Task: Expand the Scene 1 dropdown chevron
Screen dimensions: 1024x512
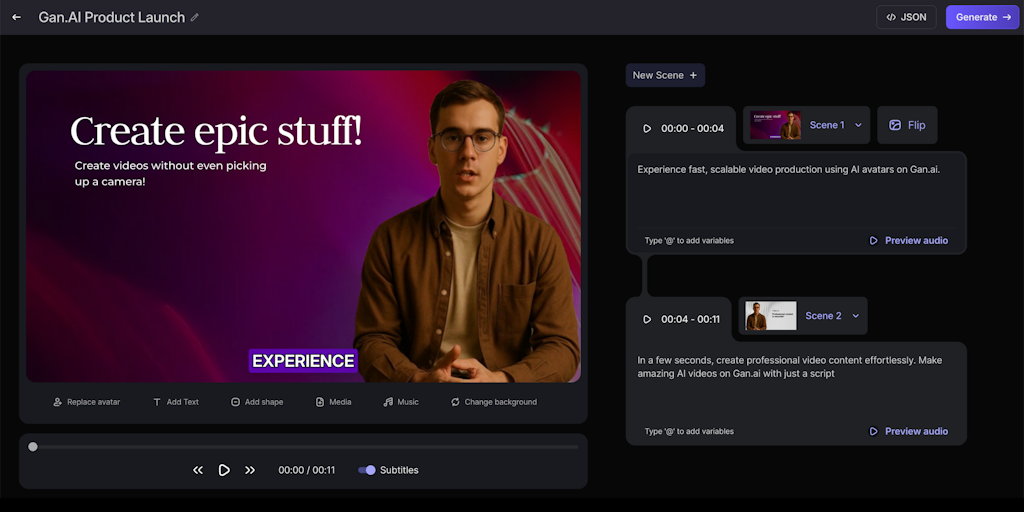Action: pyautogui.click(x=858, y=125)
